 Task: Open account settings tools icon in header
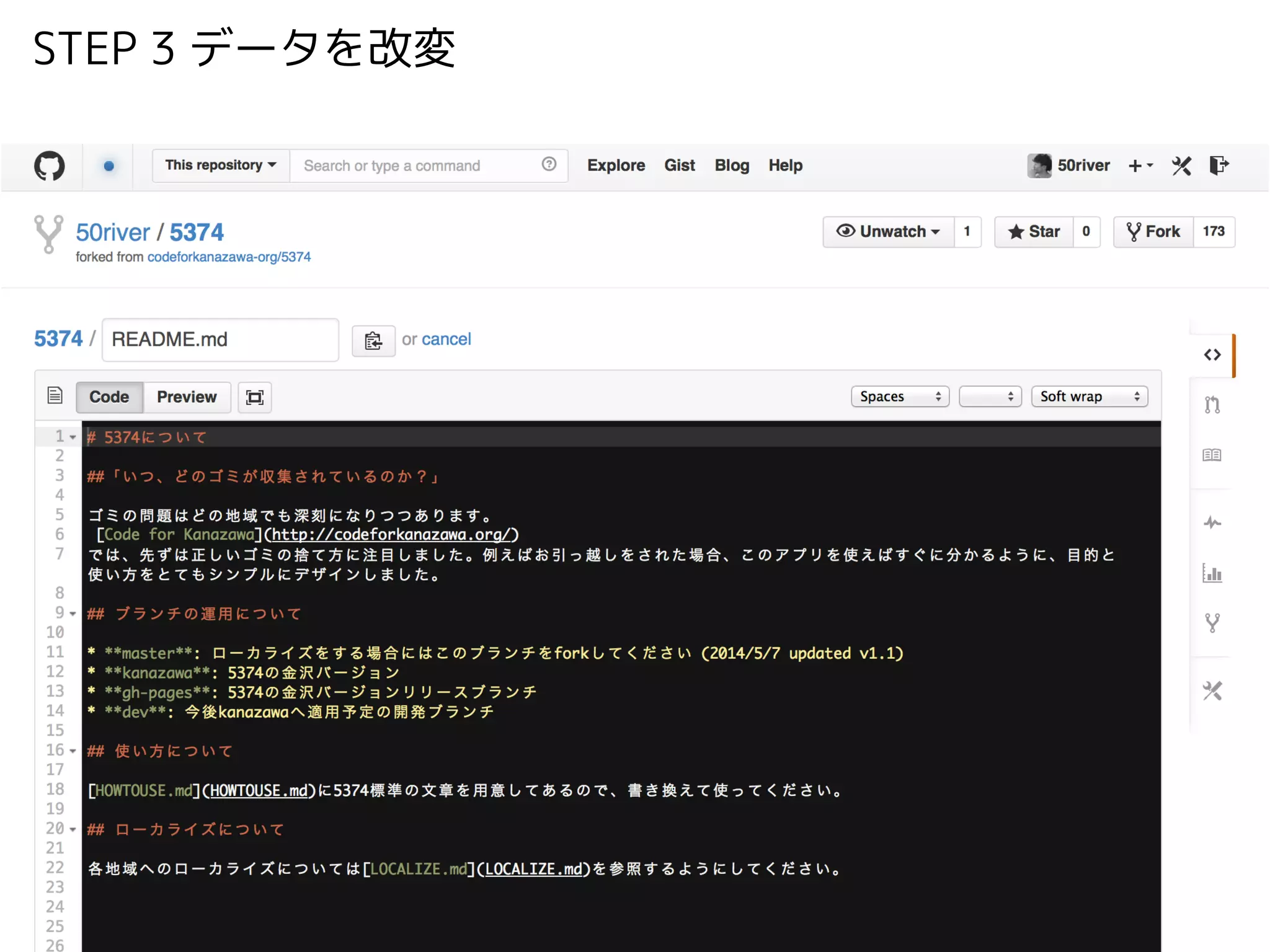tap(1181, 165)
